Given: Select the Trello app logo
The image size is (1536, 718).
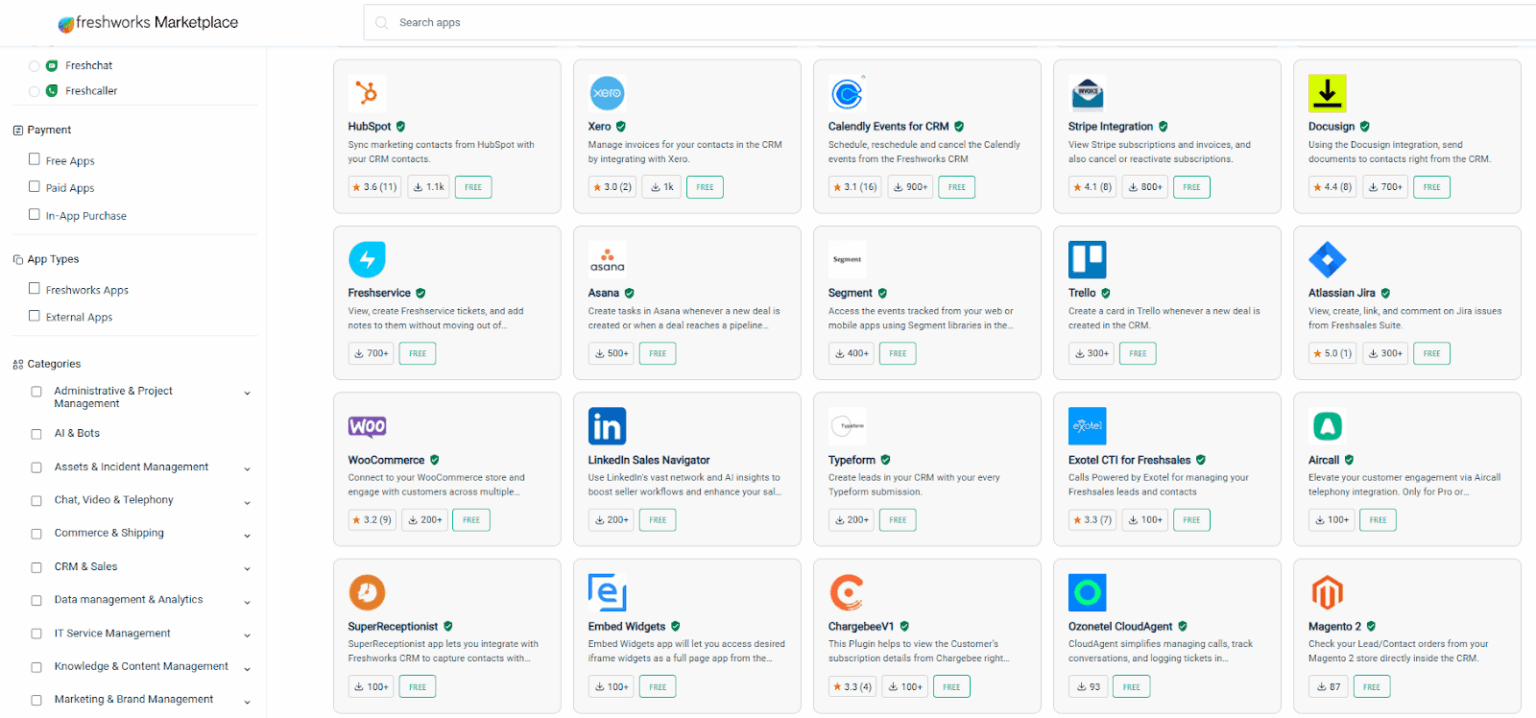Looking at the screenshot, I should pos(1087,259).
